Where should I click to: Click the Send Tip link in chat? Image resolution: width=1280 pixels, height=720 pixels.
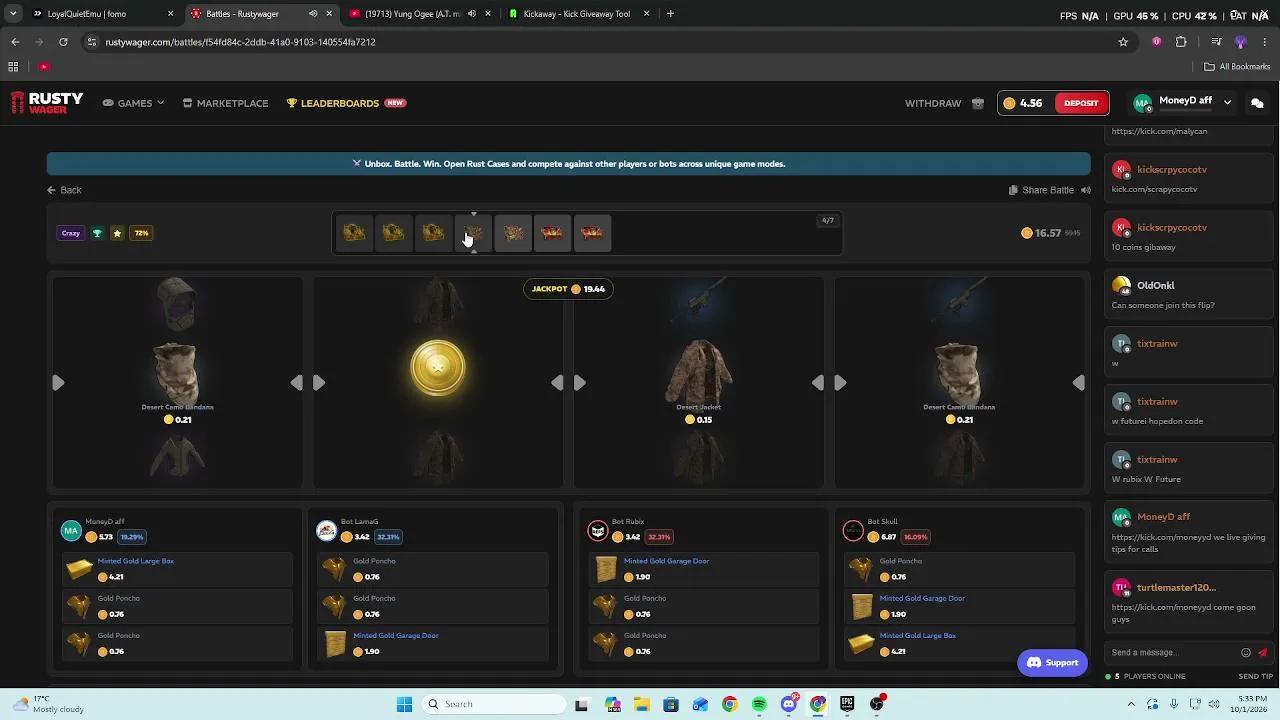pyautogui.click(x=1255, y=677)
